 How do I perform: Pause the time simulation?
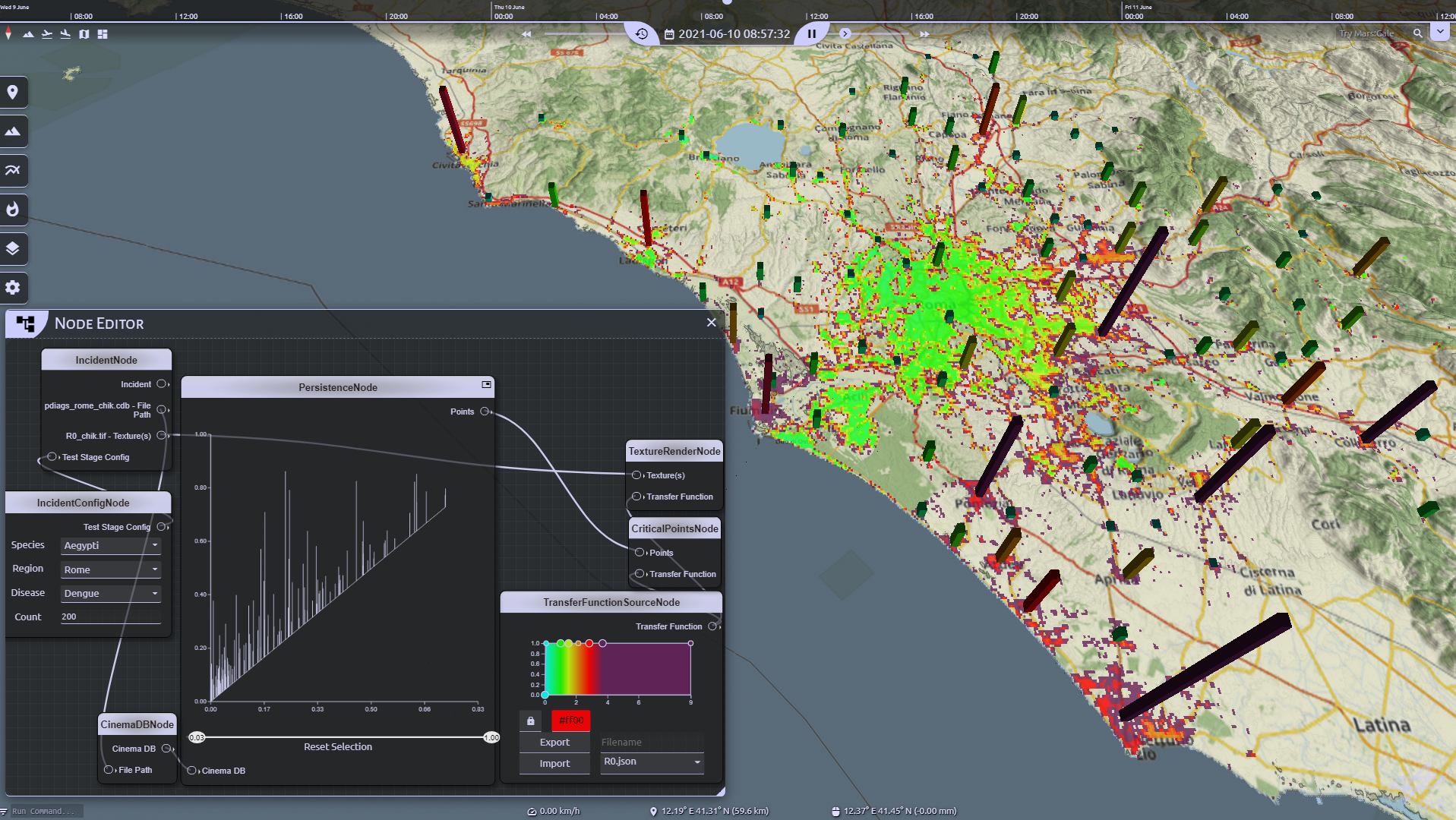812,34
